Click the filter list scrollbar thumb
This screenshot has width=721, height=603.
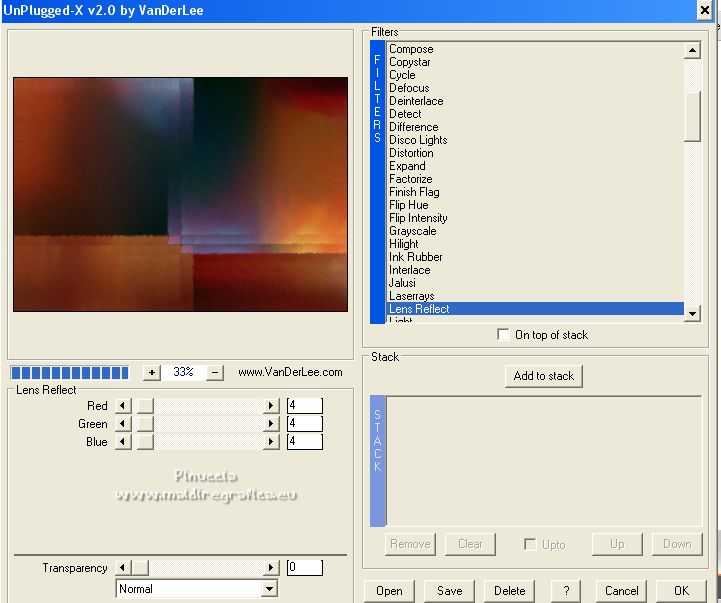[x=692, y=116]
